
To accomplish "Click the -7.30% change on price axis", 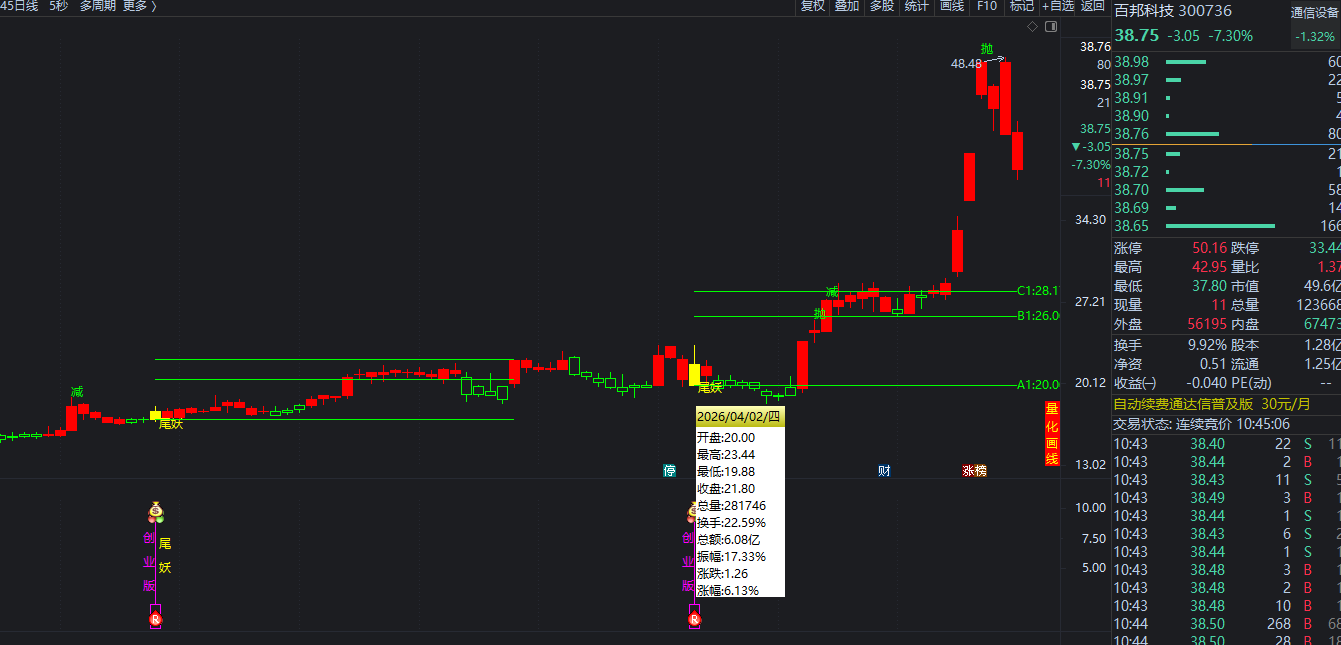I will 1091,165.
